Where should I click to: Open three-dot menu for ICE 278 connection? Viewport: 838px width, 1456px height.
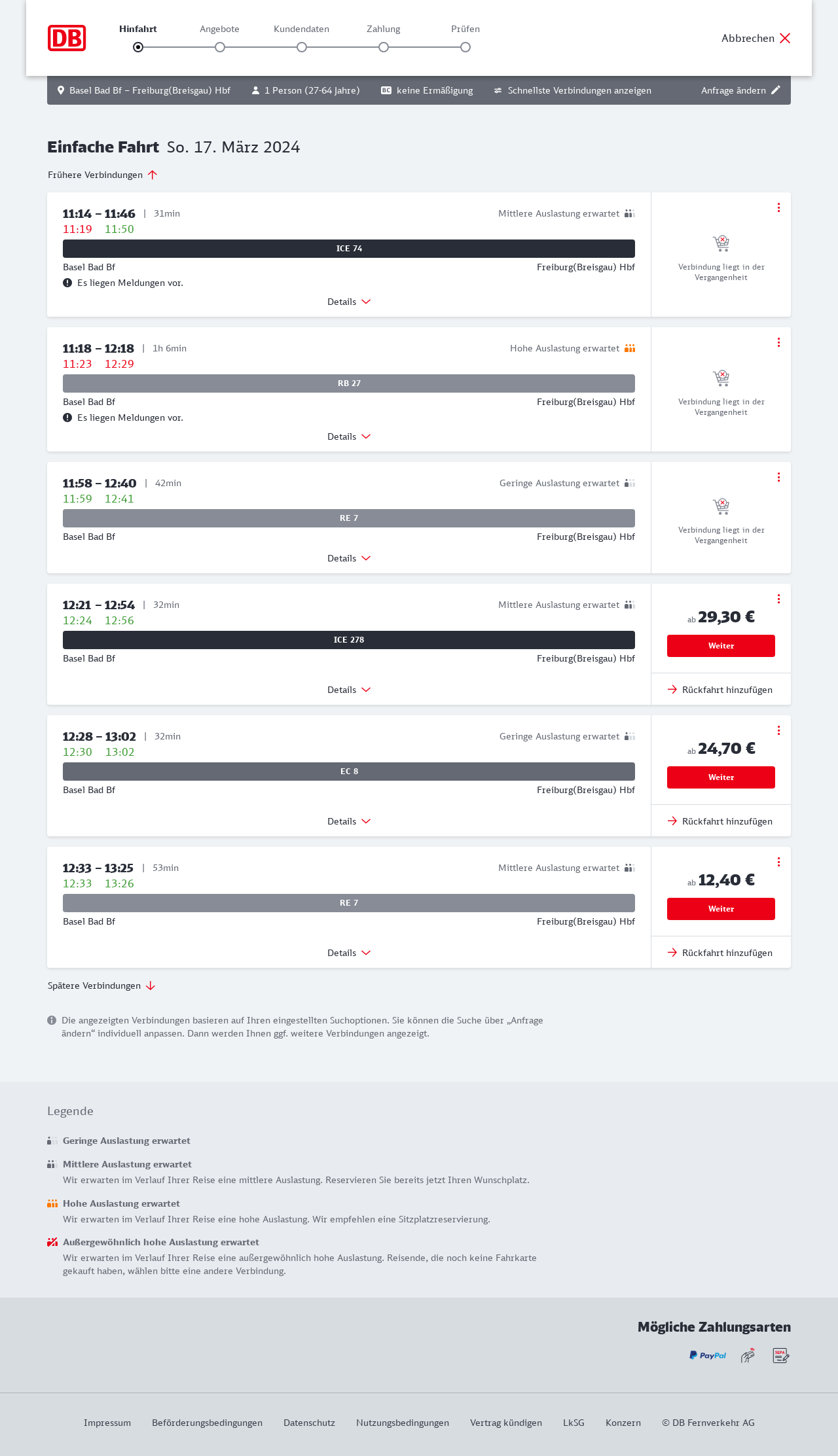(778, 599)
